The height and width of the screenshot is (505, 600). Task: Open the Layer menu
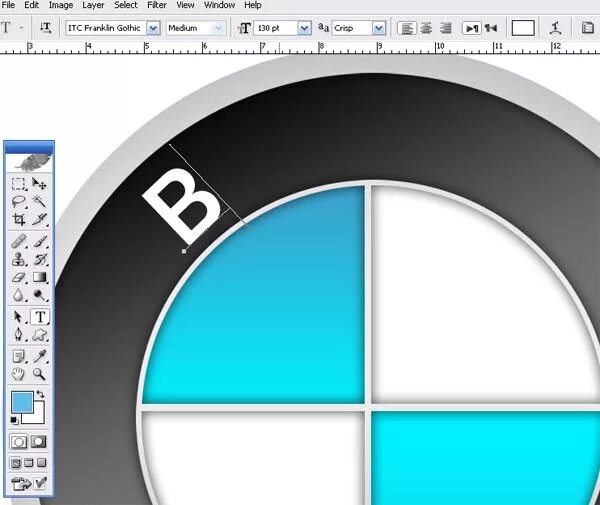pos(93,5)
